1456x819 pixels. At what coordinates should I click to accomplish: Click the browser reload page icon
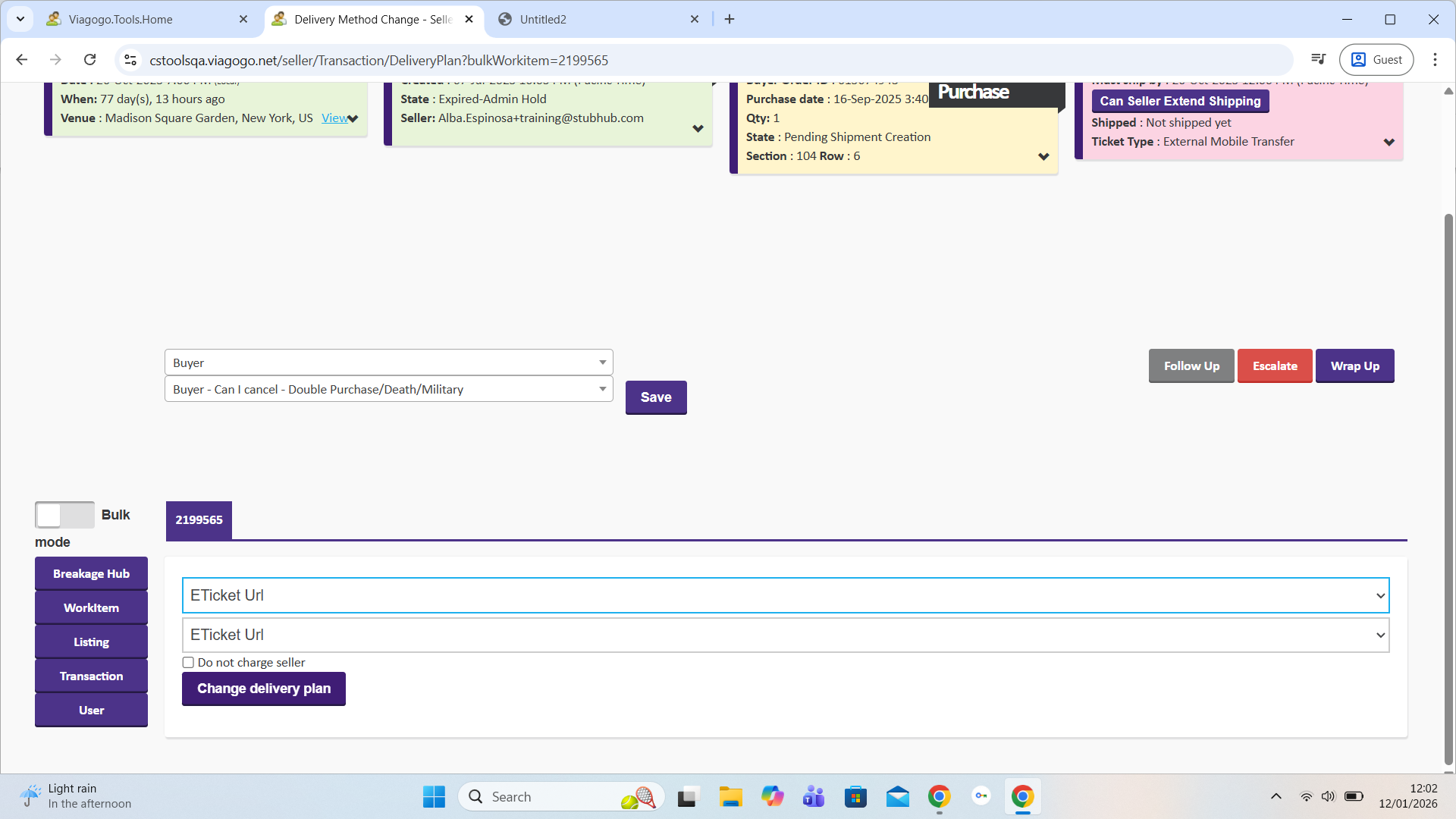point(89,60)
